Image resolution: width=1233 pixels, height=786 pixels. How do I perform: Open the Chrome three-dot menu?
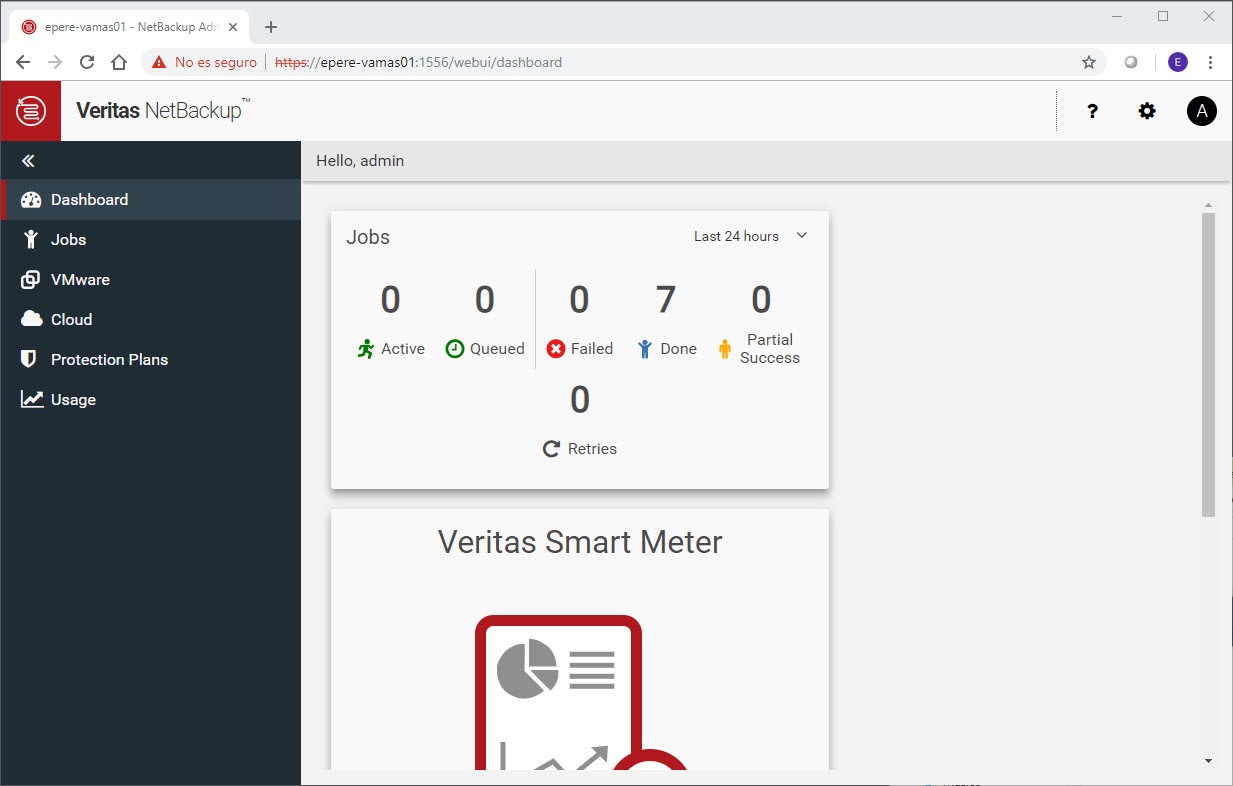pos(1211,62)
